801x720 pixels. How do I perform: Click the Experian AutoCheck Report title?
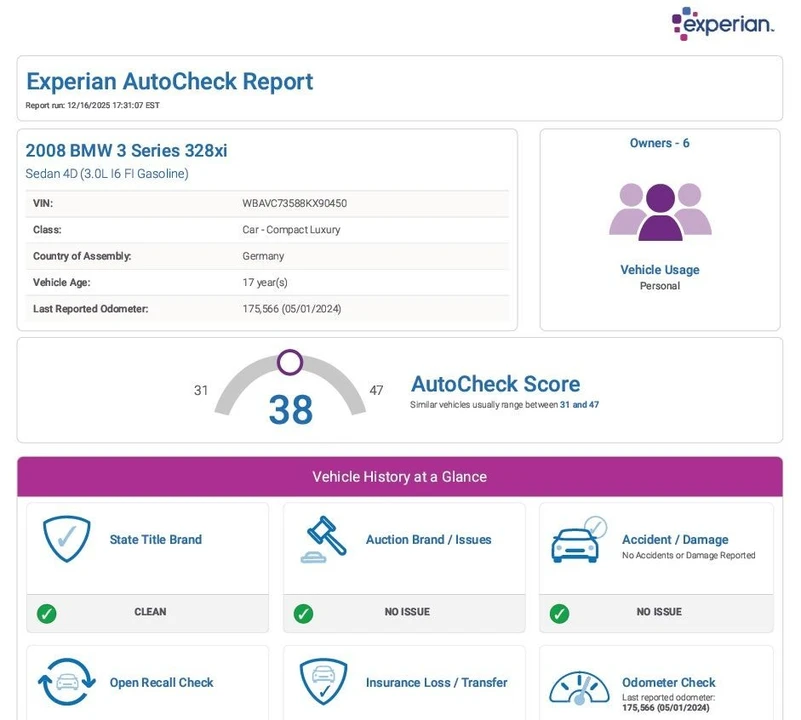[x=170, y=82]
